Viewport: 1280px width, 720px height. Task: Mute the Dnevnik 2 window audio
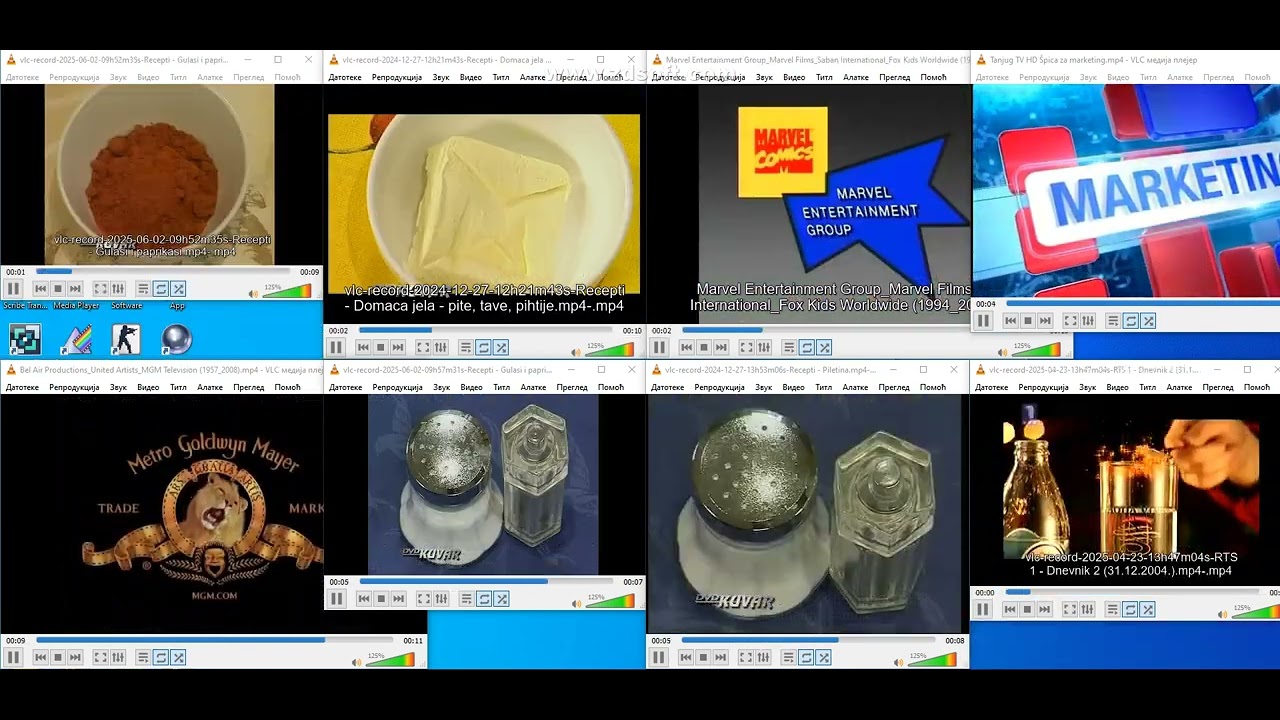click(1223, 613)
